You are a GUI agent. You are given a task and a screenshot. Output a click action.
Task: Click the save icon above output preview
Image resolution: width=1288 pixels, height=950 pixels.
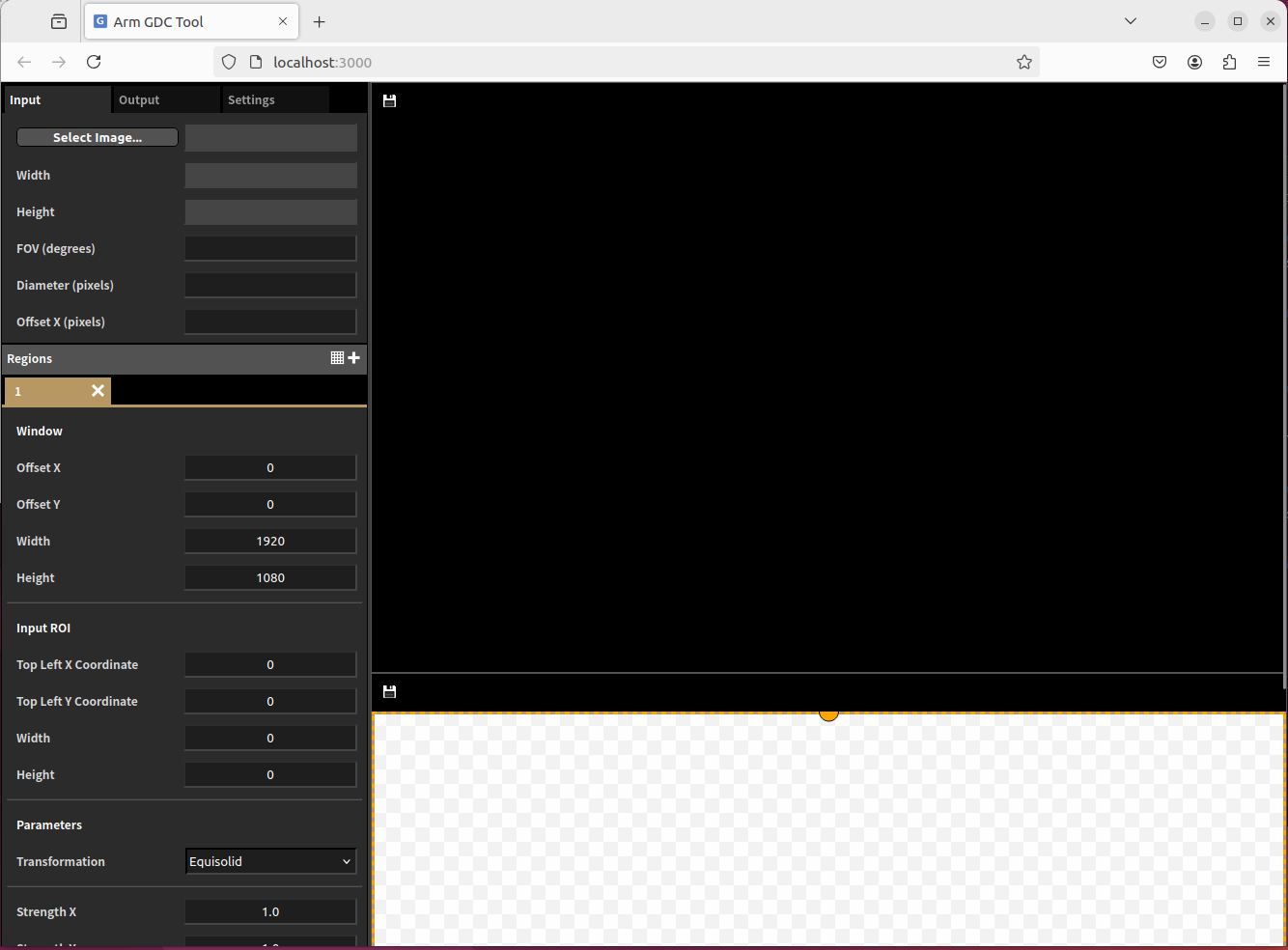click(390, 692)
